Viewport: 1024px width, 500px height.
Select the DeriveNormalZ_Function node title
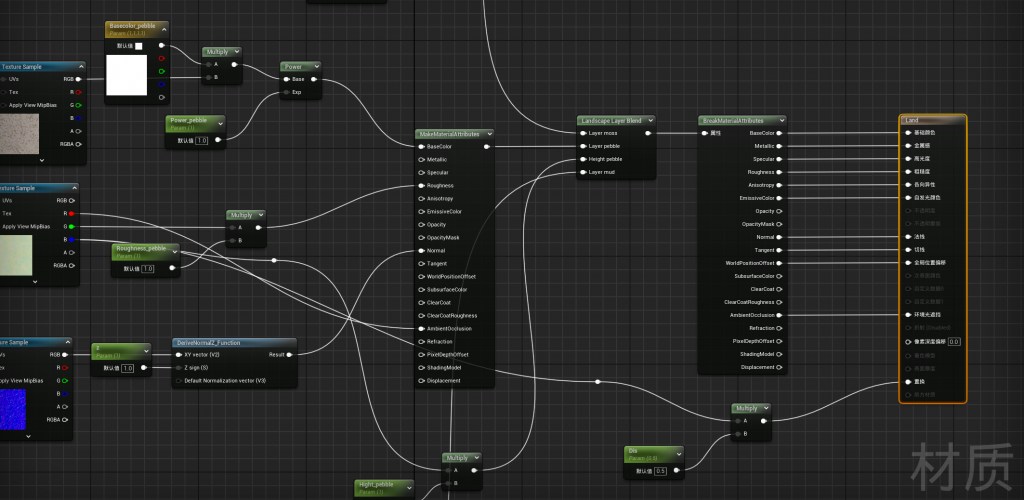[x=208, y=343]
